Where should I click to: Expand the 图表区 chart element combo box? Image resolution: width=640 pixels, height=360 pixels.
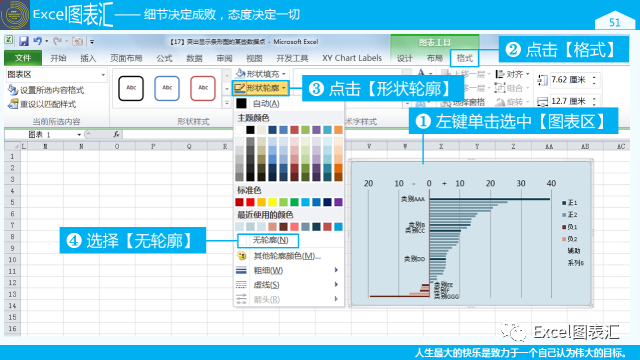coord(103,75)
